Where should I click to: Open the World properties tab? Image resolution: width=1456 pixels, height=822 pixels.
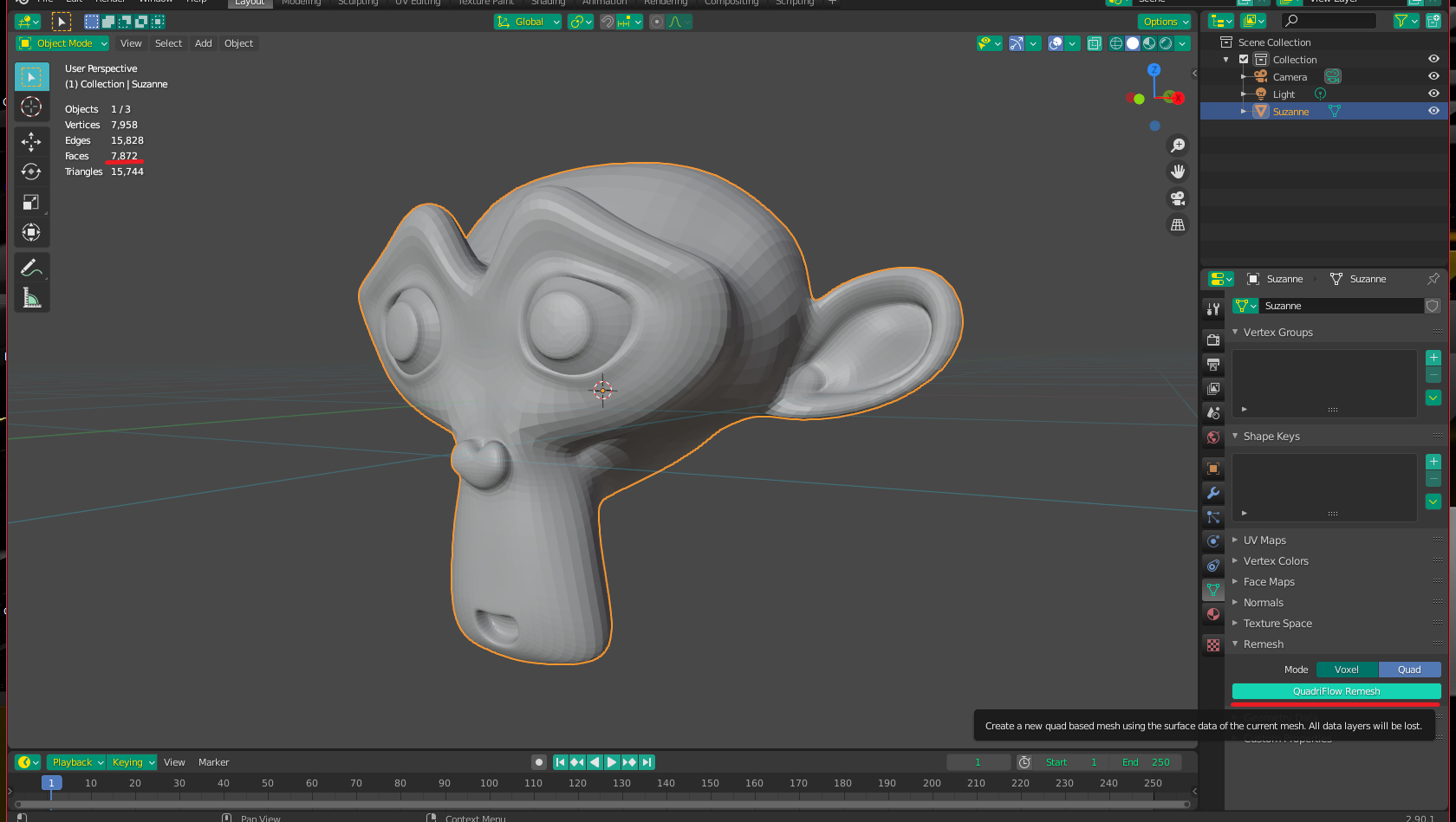click(x=1213, y=437)
